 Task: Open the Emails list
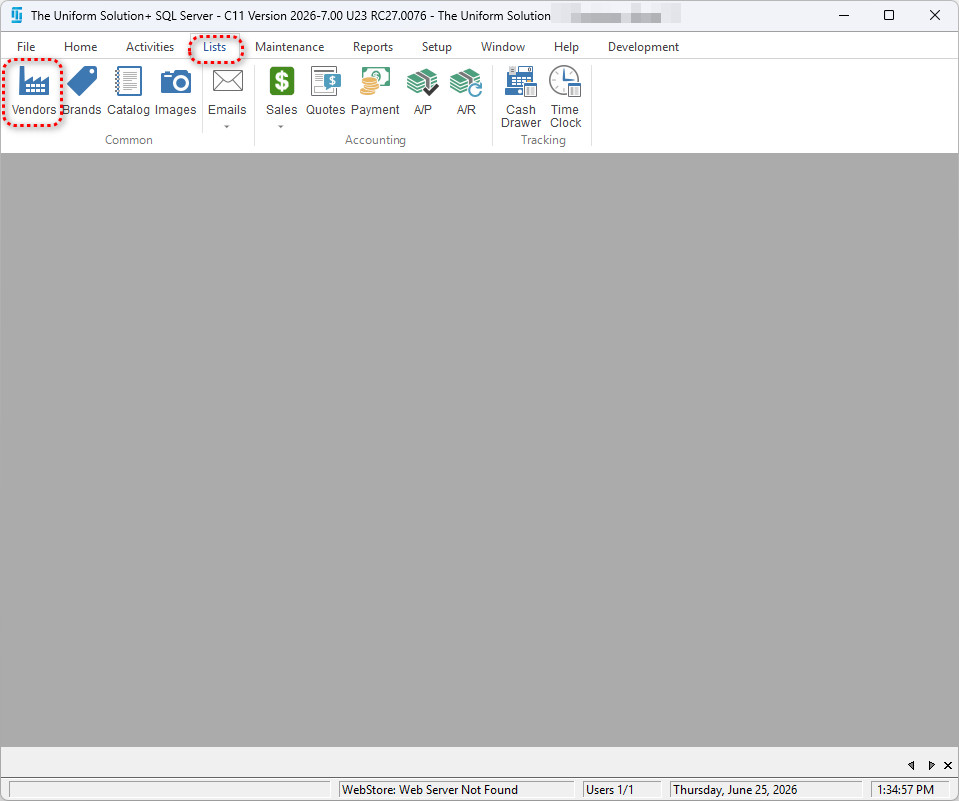(x=227, y=92)
